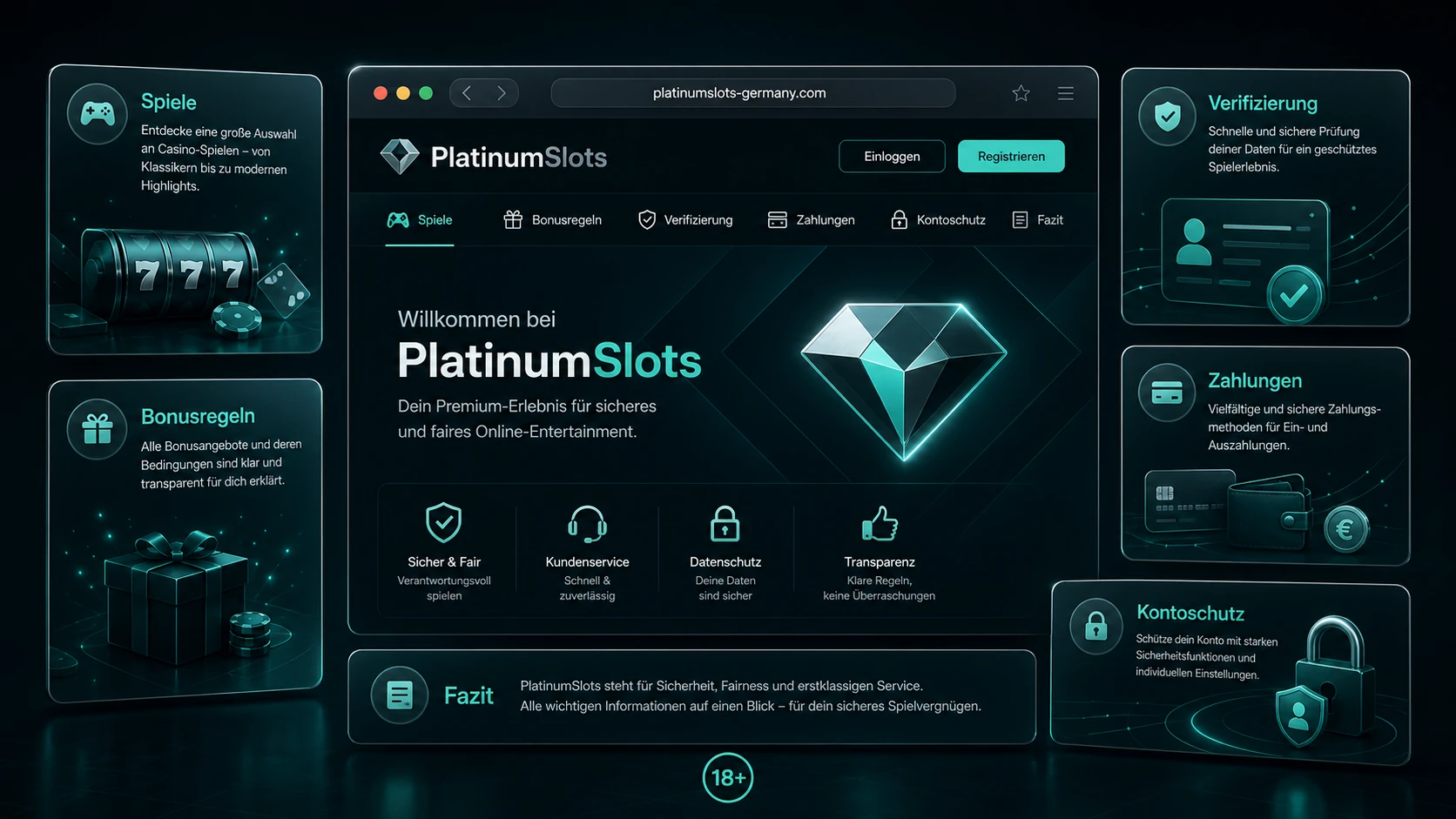Click the 'Kundenservice' label
Image resolution: width=1456 pixels, height=819 pixels.
587,562
